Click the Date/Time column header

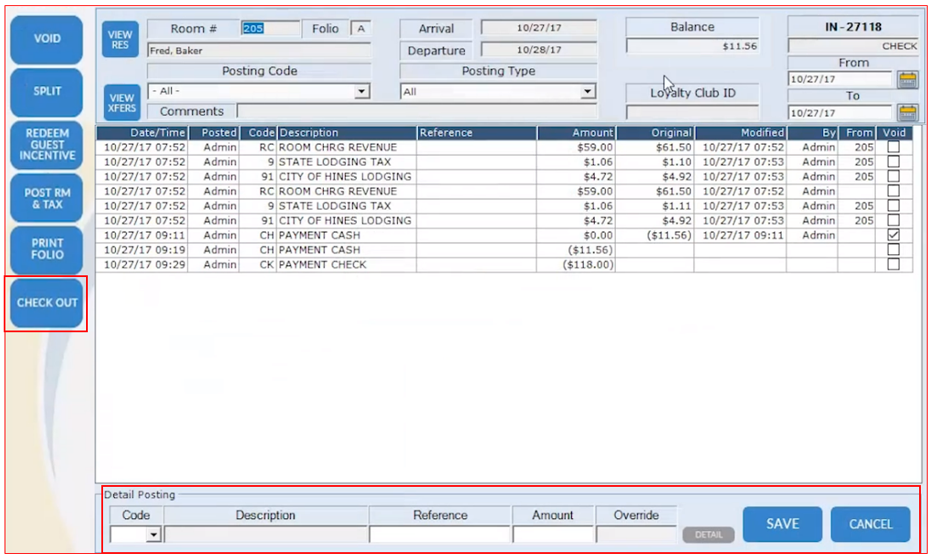(x=143, y=132)
